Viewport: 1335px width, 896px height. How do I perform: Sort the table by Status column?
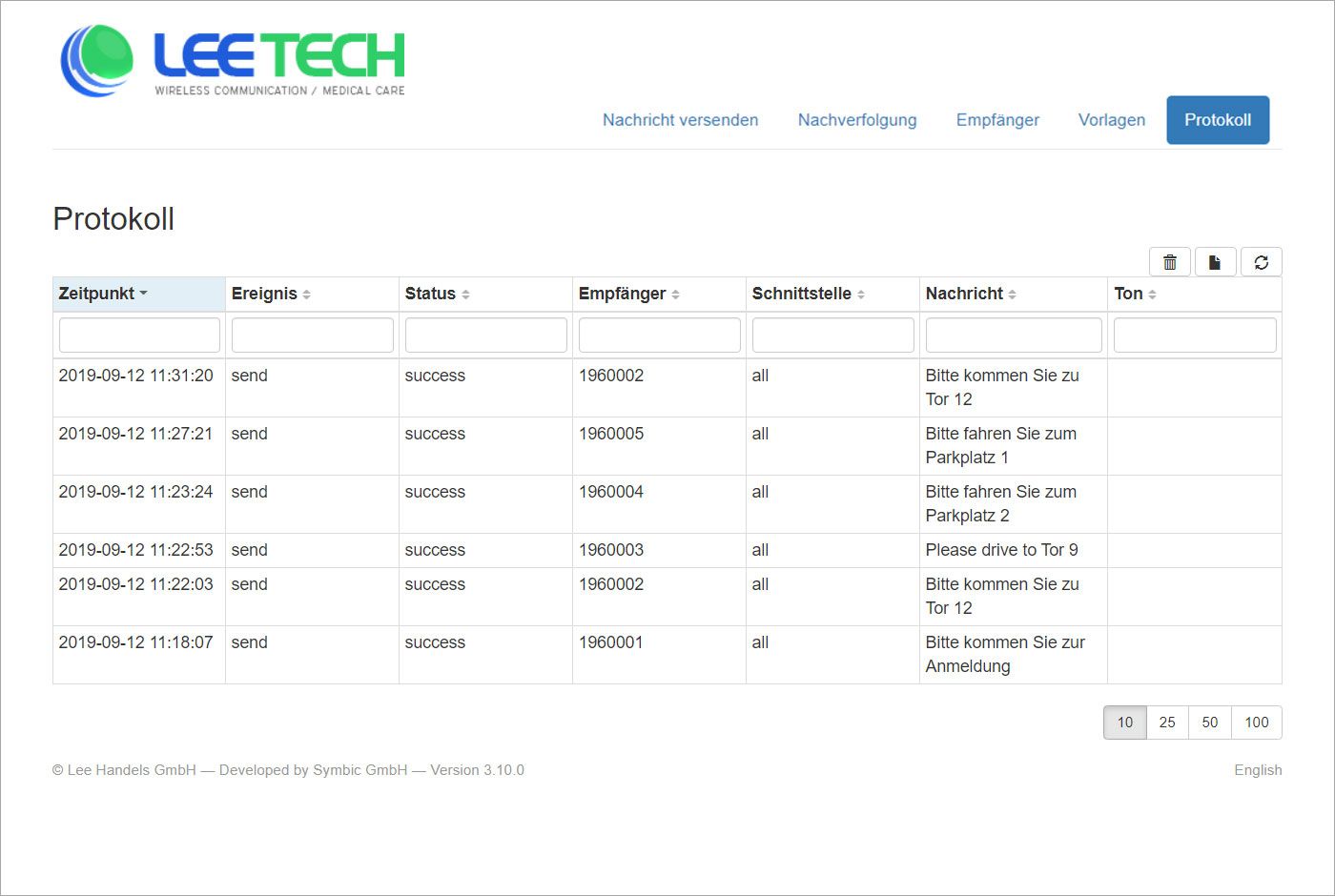coord(435,294)
